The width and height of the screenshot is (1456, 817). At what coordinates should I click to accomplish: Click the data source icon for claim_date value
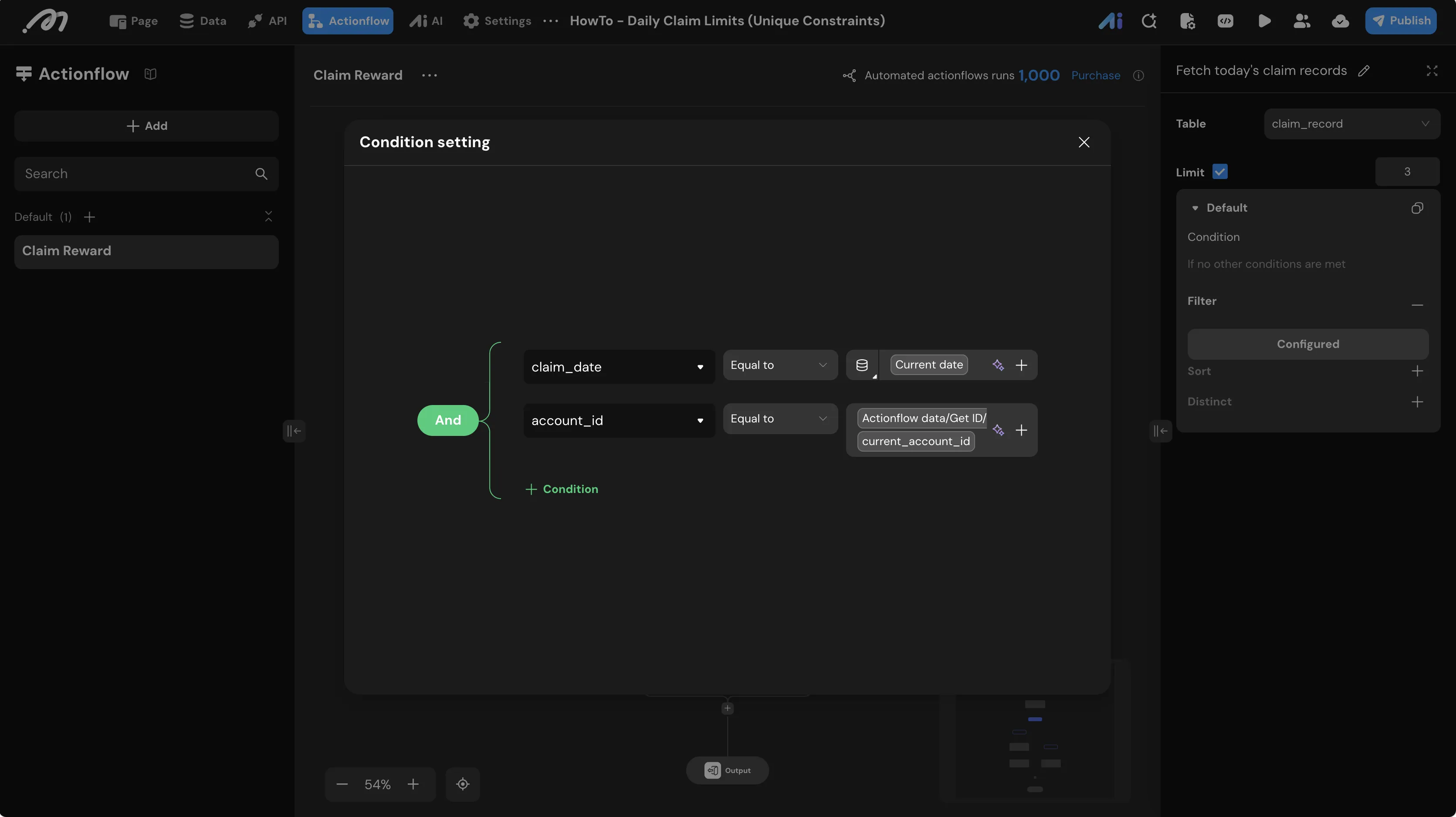pos(862,365)
